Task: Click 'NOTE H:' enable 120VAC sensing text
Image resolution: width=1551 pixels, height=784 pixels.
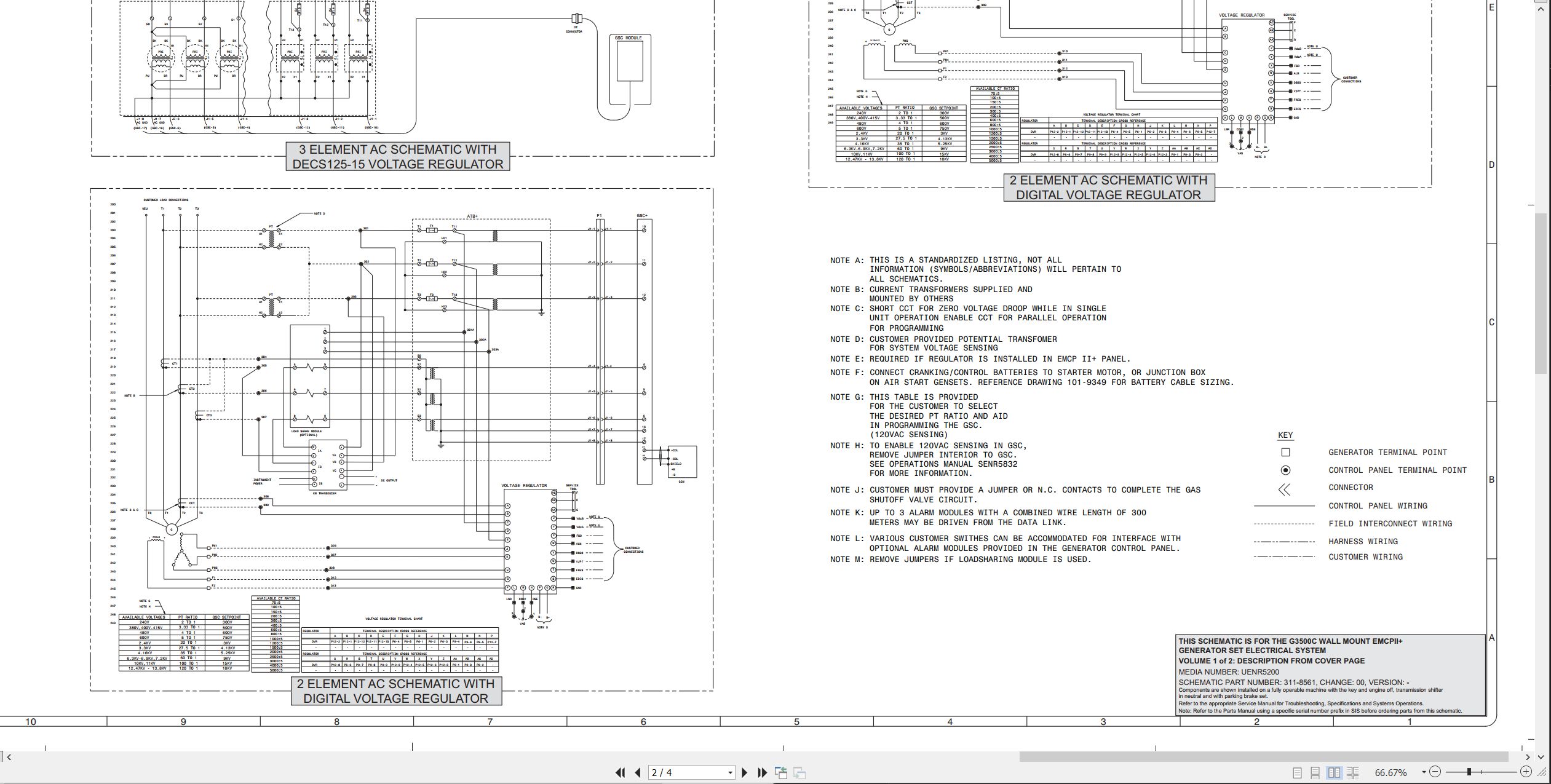Action: pyautogui.click(x=929, y=459)
